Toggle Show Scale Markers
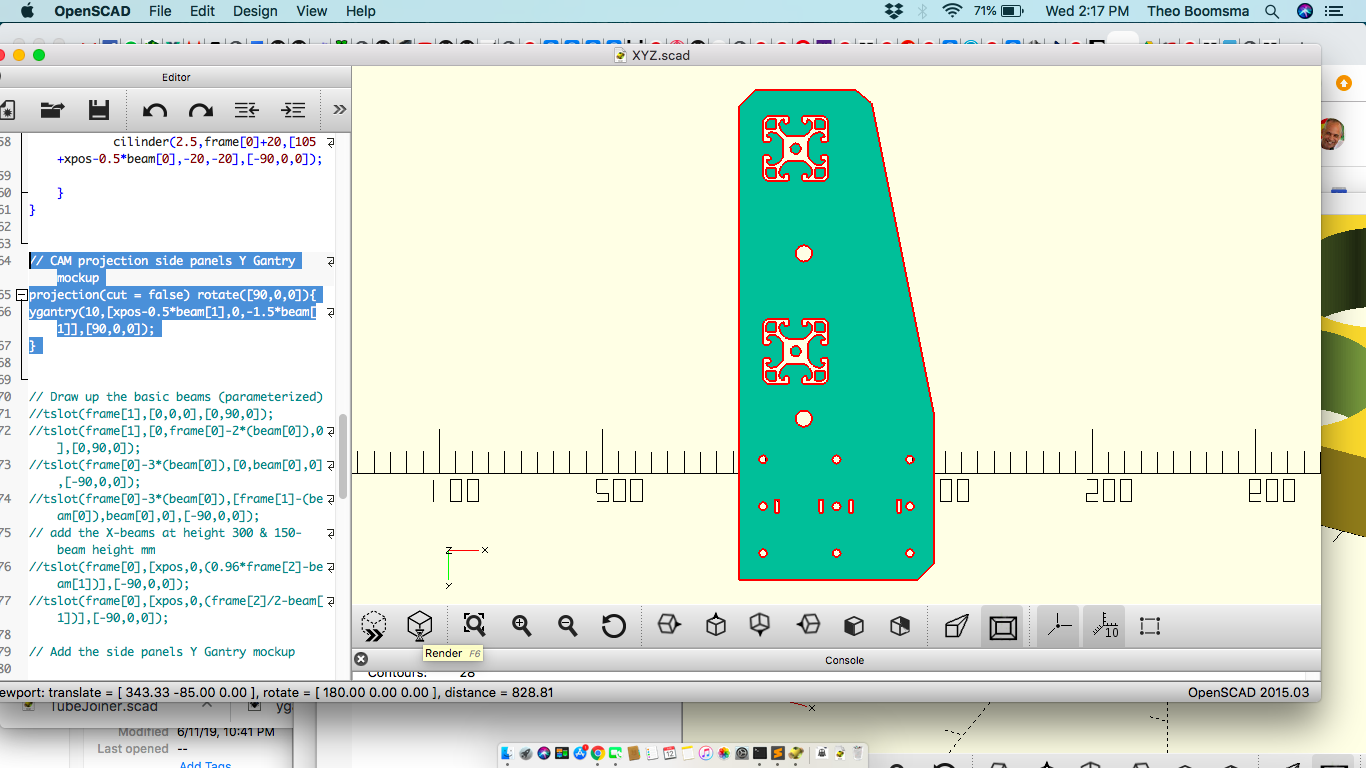The height and width of the screenshot is (768, 1366). (x=1104, y=626)
